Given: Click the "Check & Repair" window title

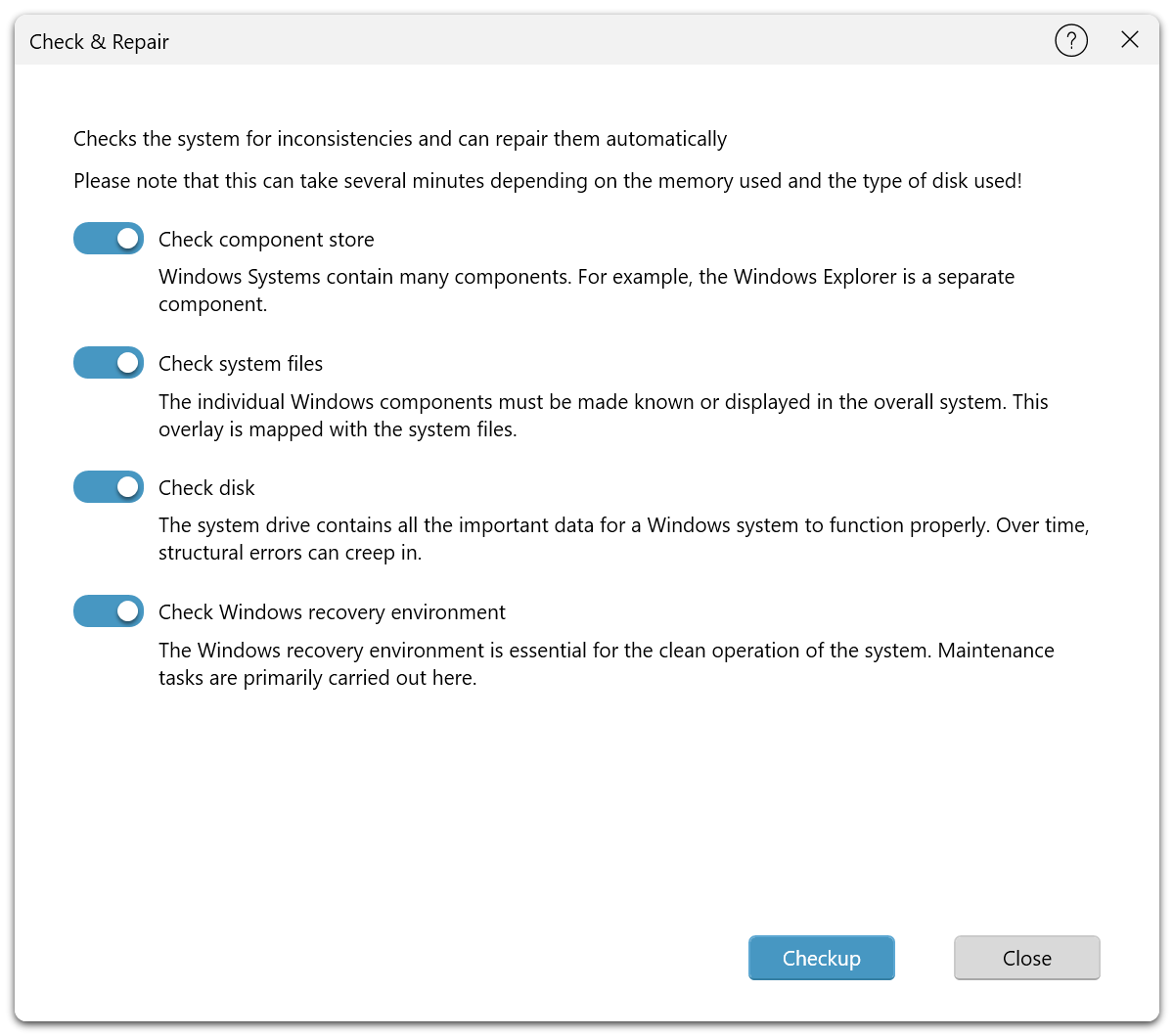Looking at the screenshot, I should (99, 42).
